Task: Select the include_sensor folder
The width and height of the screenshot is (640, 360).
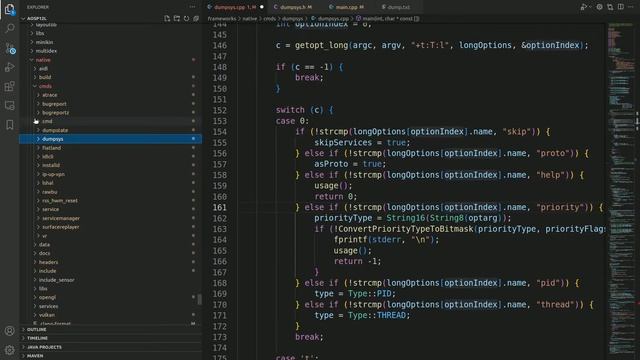Action: (110, 280)
